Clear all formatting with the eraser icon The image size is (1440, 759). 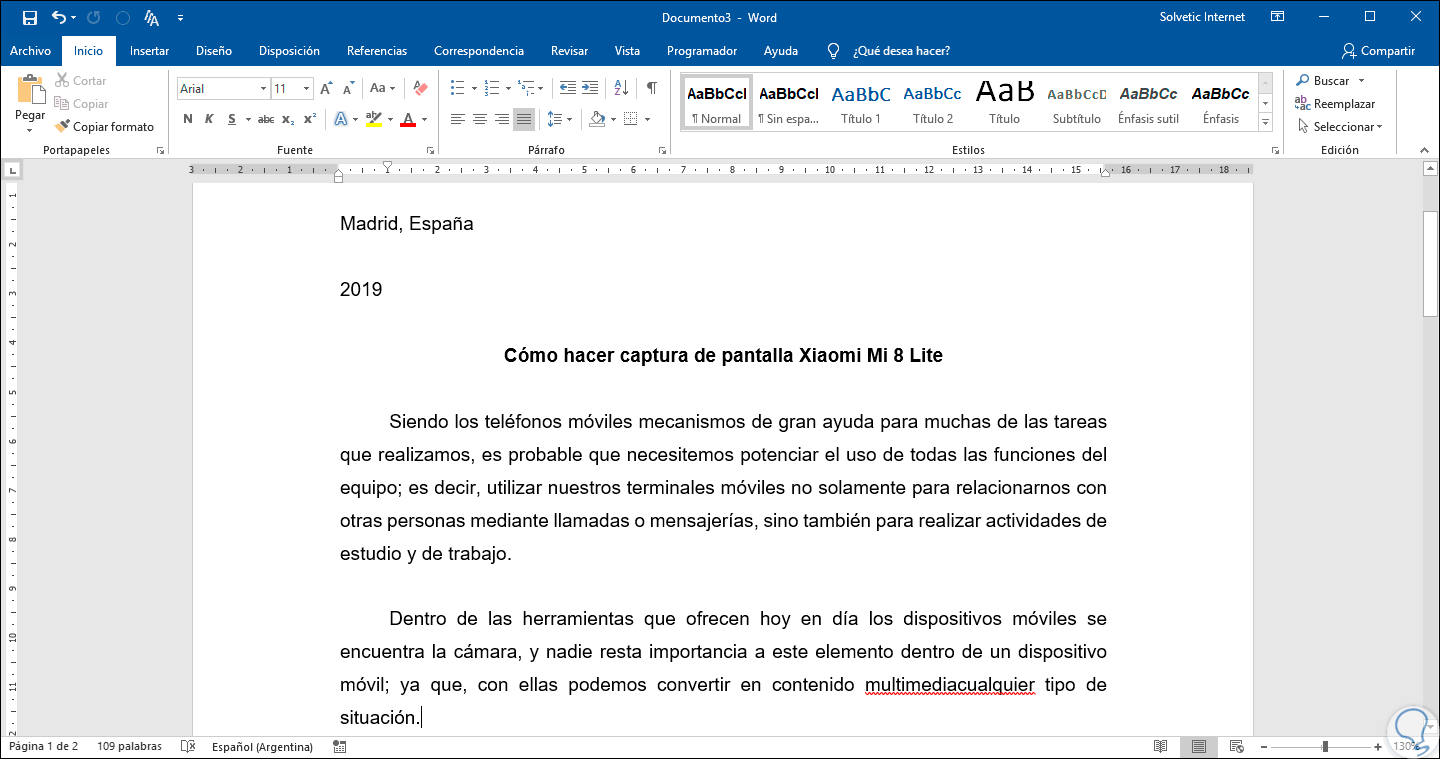(420, 89)
